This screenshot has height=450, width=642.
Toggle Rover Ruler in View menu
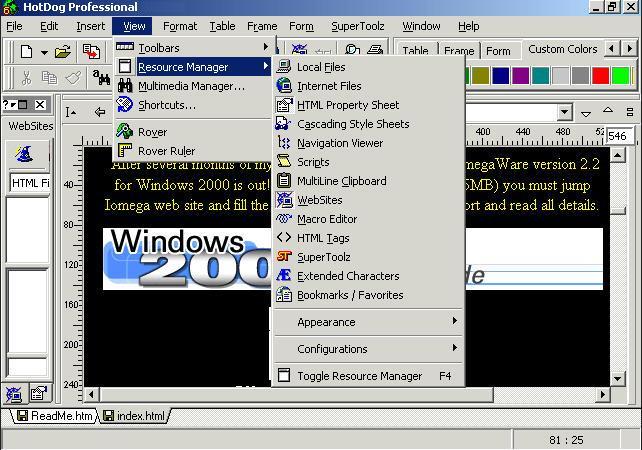pyautogui.click(x=192, y=151)
